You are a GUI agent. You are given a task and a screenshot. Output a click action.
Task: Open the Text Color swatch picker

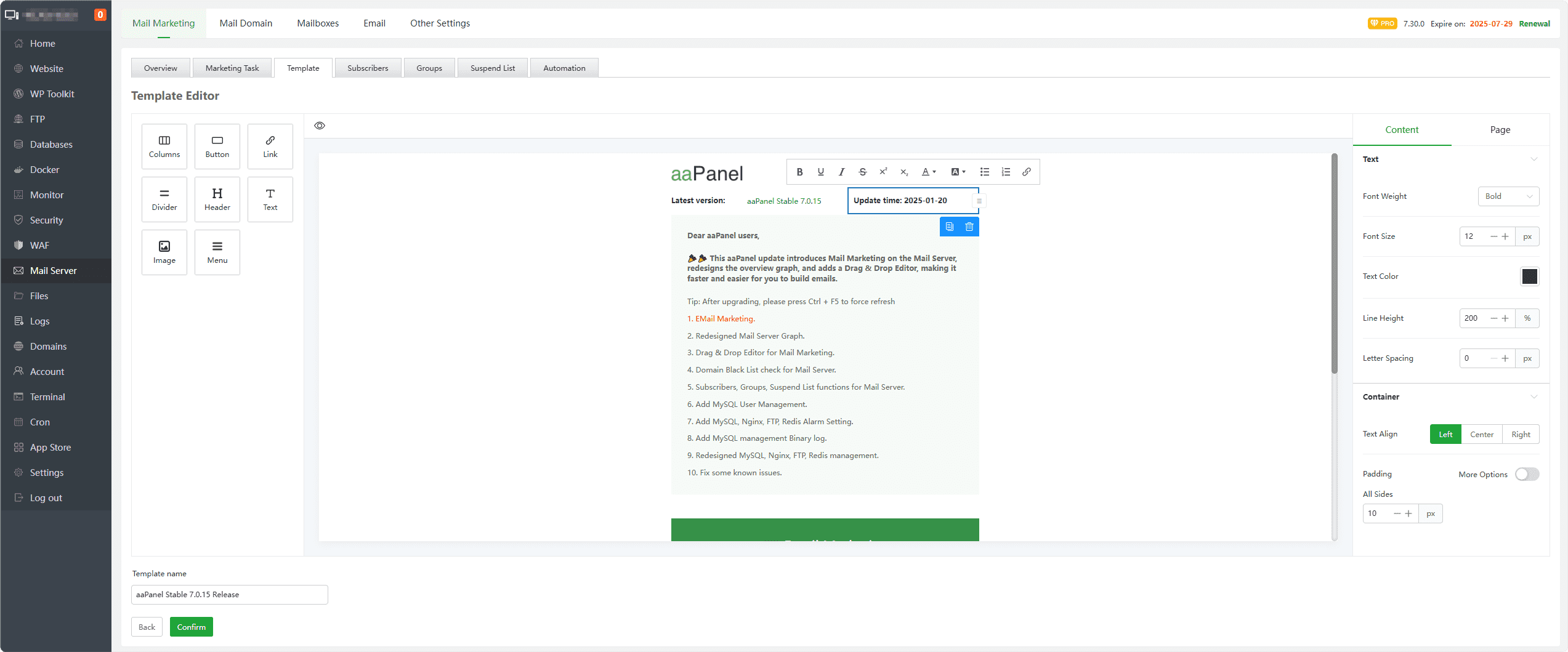(x=1529, y=276)
